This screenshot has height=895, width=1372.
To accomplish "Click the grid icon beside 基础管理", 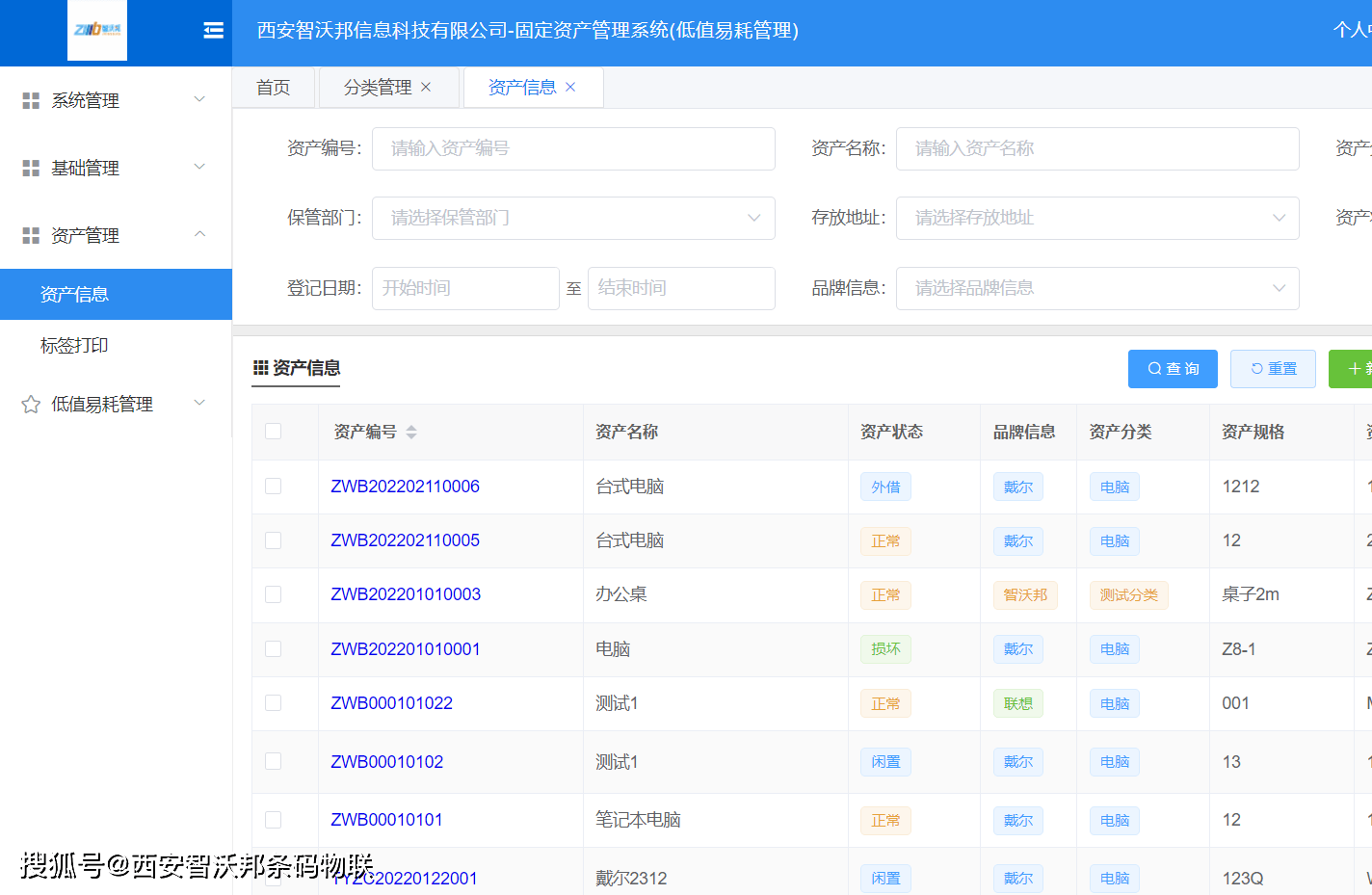I will pyautogui.click(x=31, y=168).
